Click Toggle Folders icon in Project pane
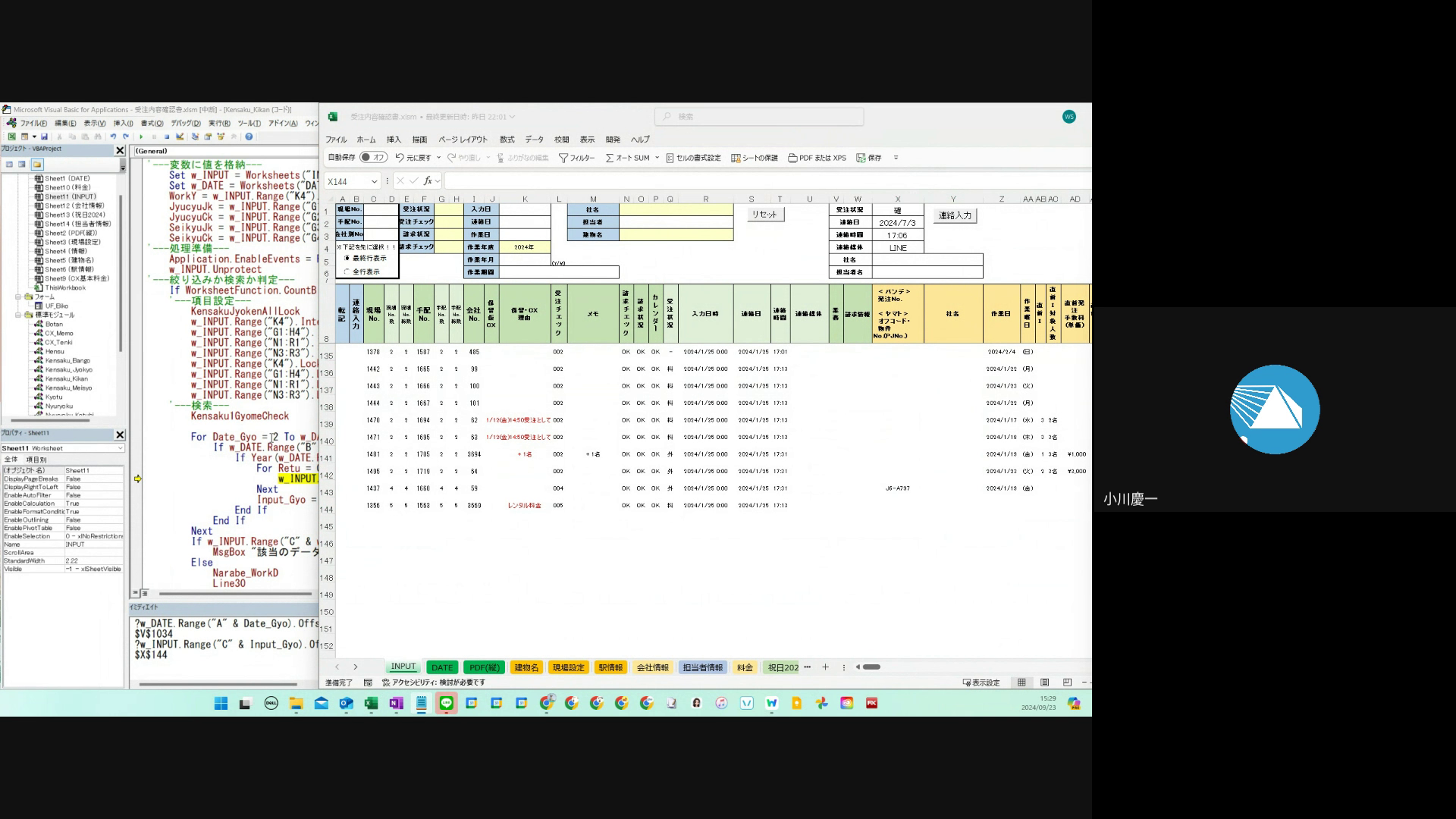This screenshot has width=1456, height=819. click(37, 164)
